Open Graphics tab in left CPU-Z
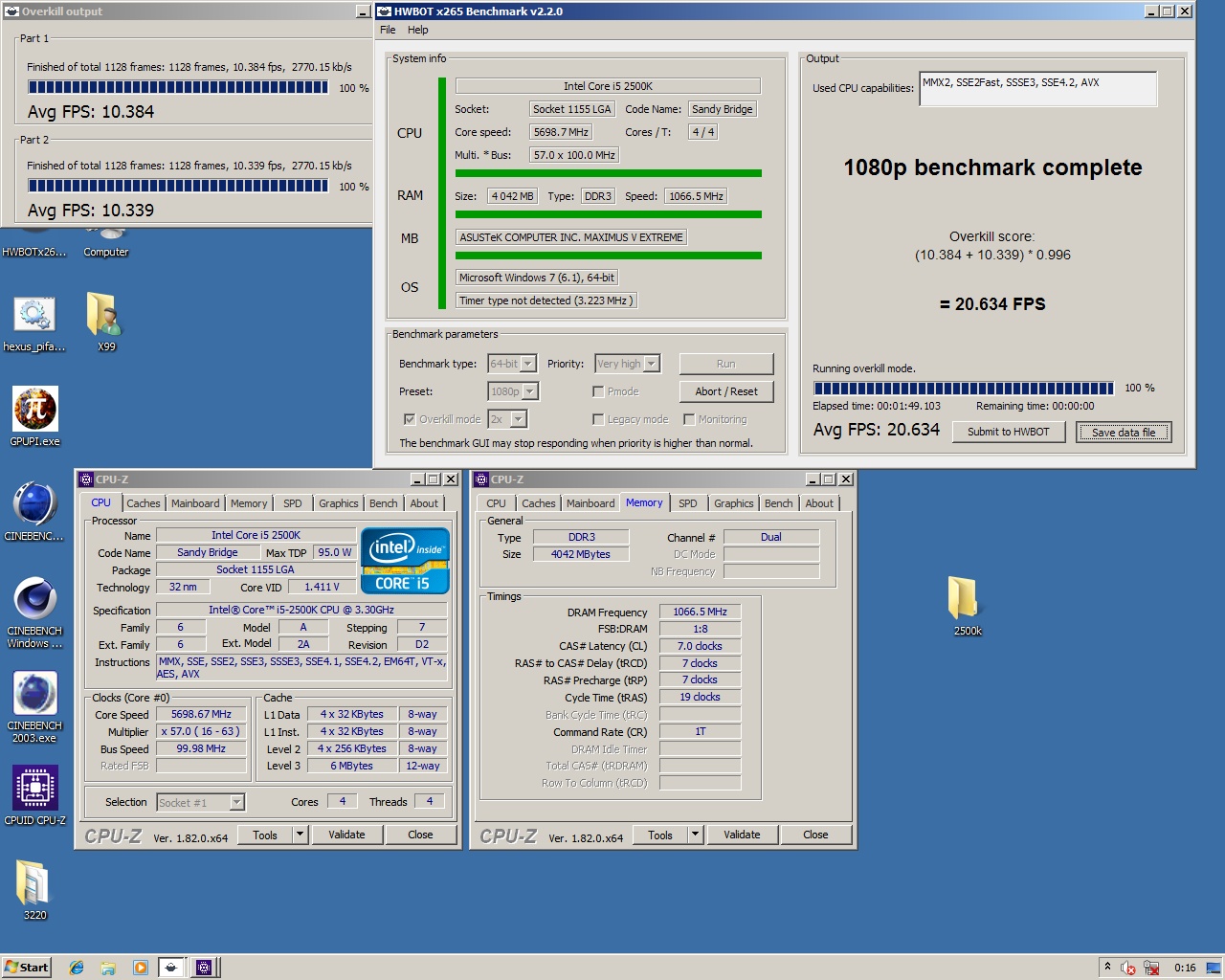Screen dimensions: 1225x980 [339, 503]
